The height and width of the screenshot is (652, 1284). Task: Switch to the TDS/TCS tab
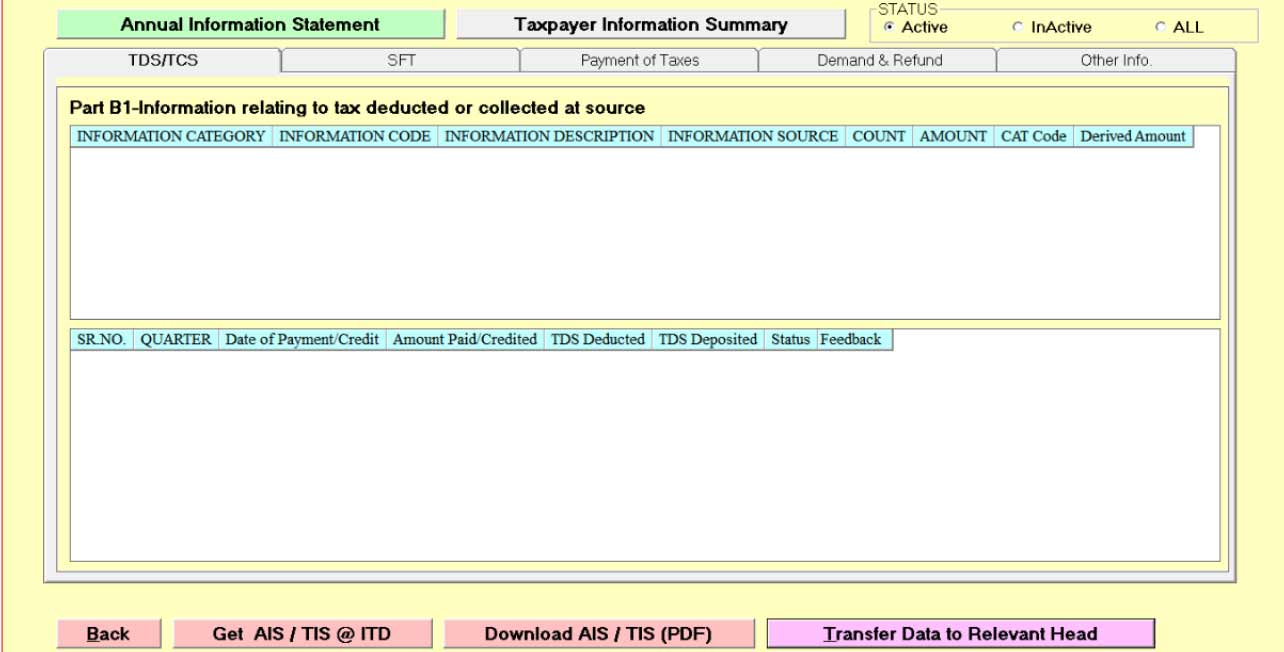(x=163, y=61)
